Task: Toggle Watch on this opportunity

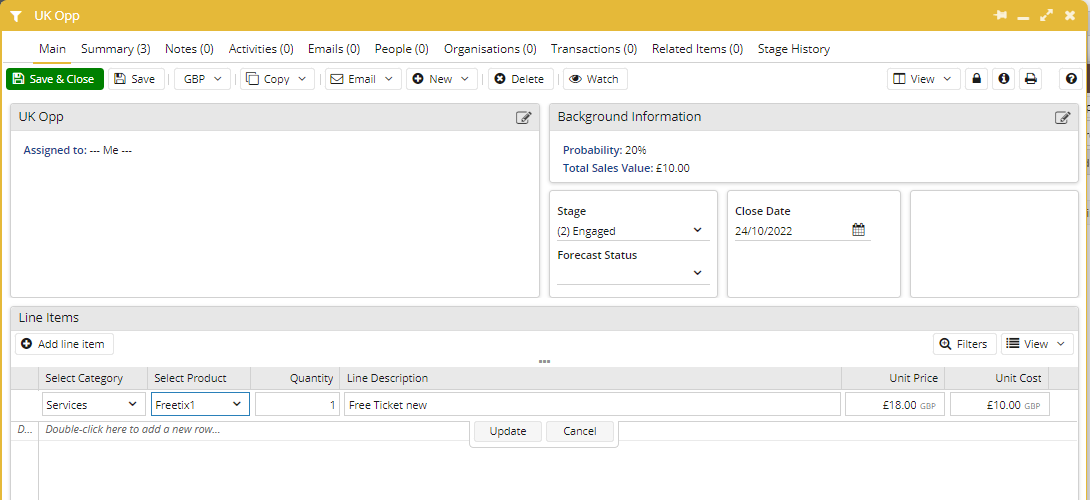Action: (x=595, y=79)
